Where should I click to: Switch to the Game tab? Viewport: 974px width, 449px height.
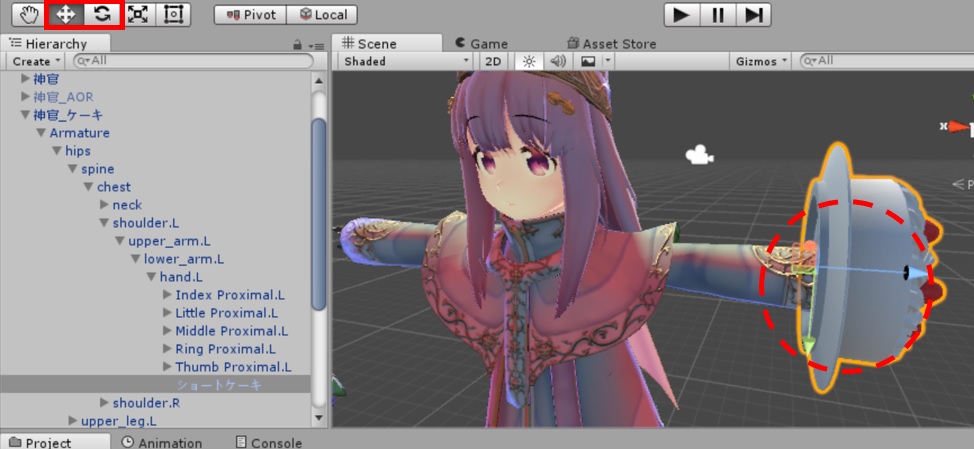click(481, 43)
